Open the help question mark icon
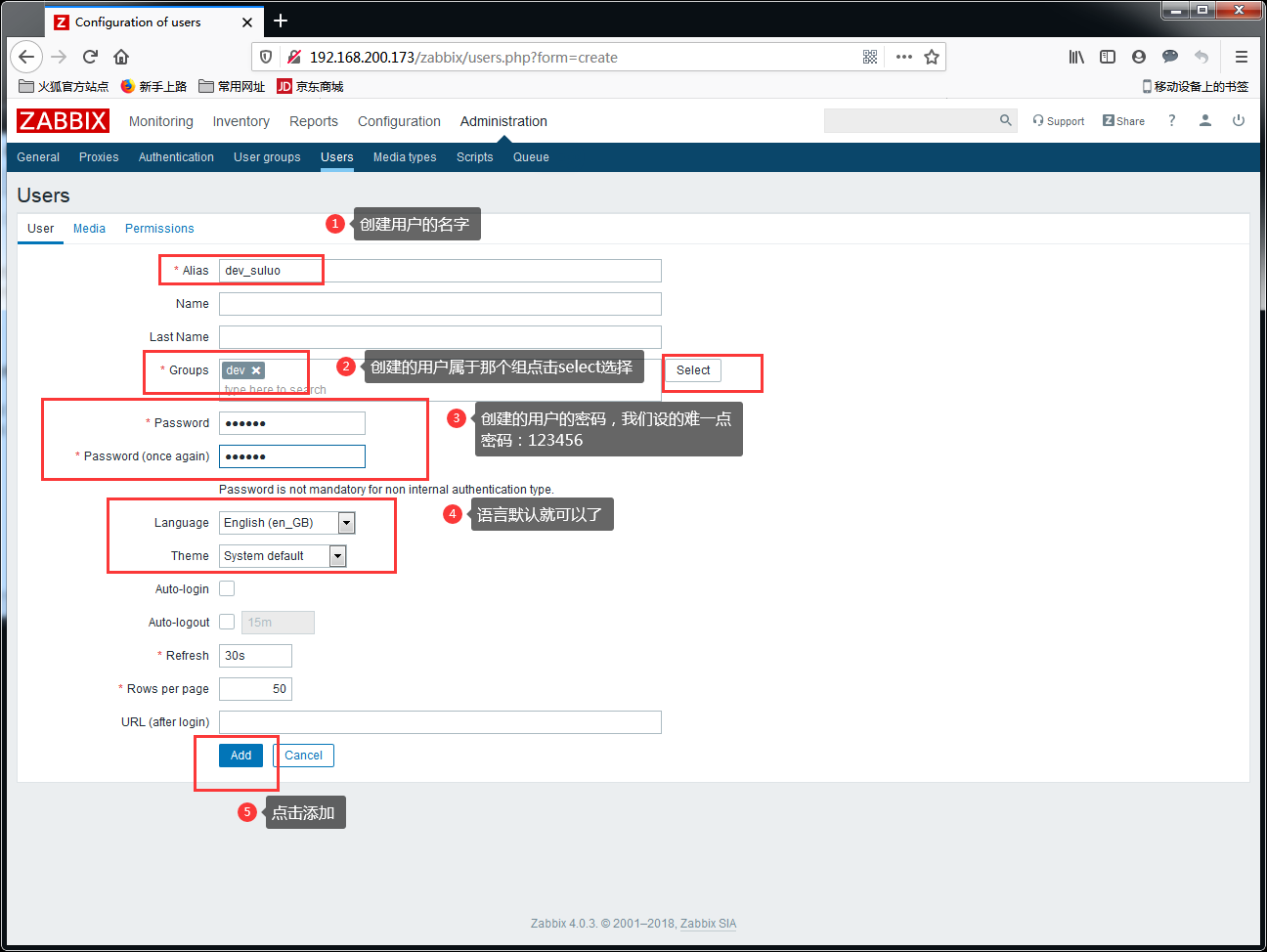 [x=1171, y=120]
